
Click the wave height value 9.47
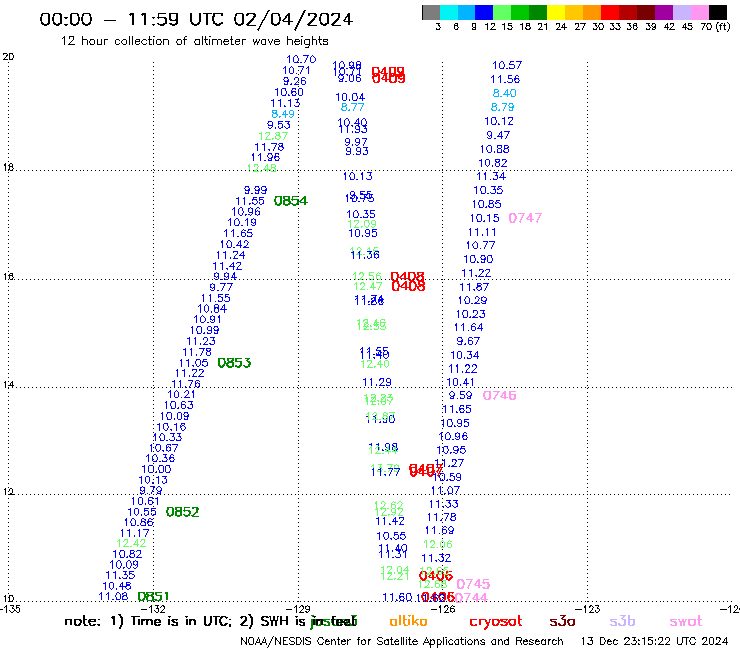click(498, 135)
